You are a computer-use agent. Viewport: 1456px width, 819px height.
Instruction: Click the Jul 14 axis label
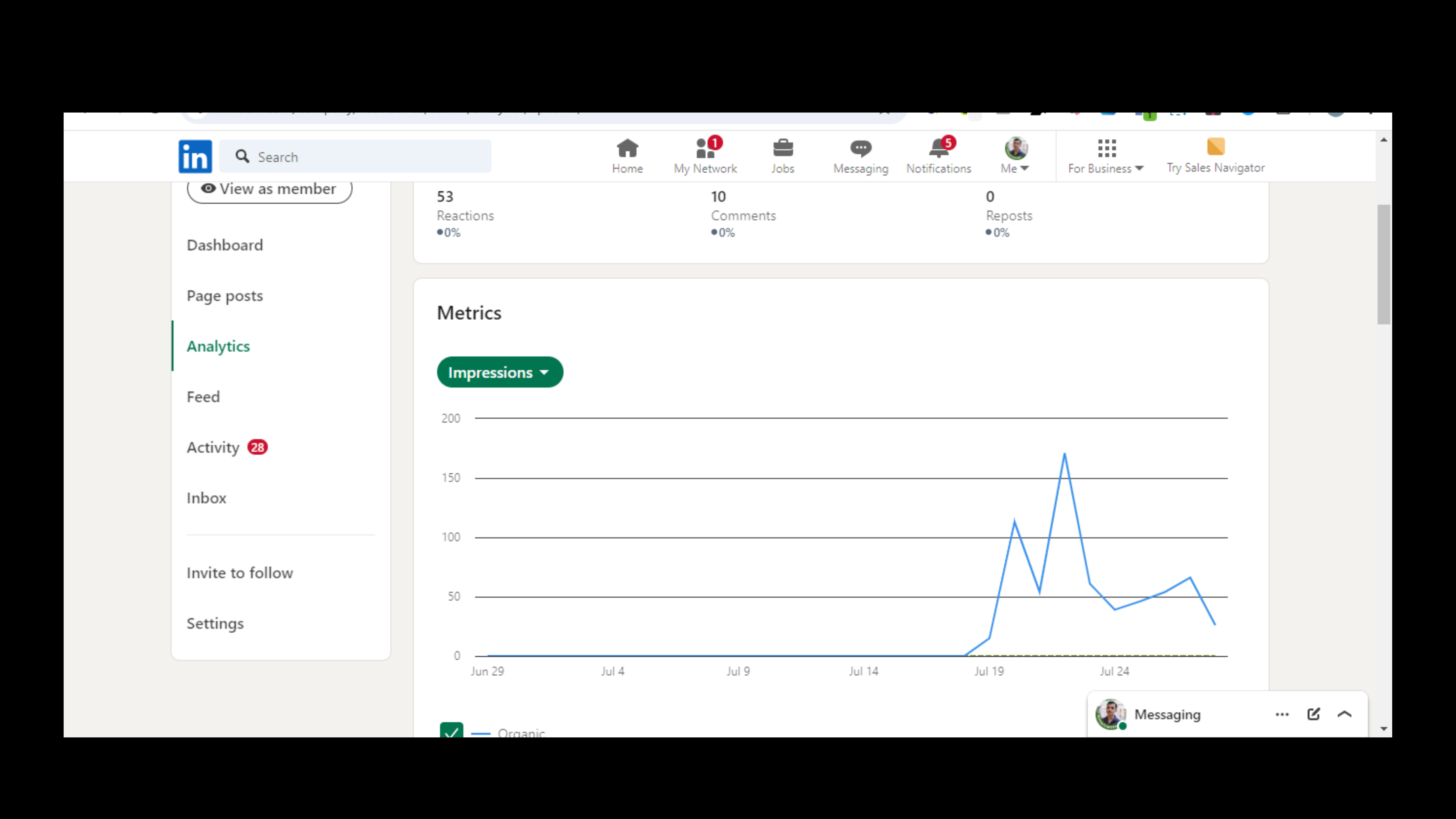tap(864, 671)
